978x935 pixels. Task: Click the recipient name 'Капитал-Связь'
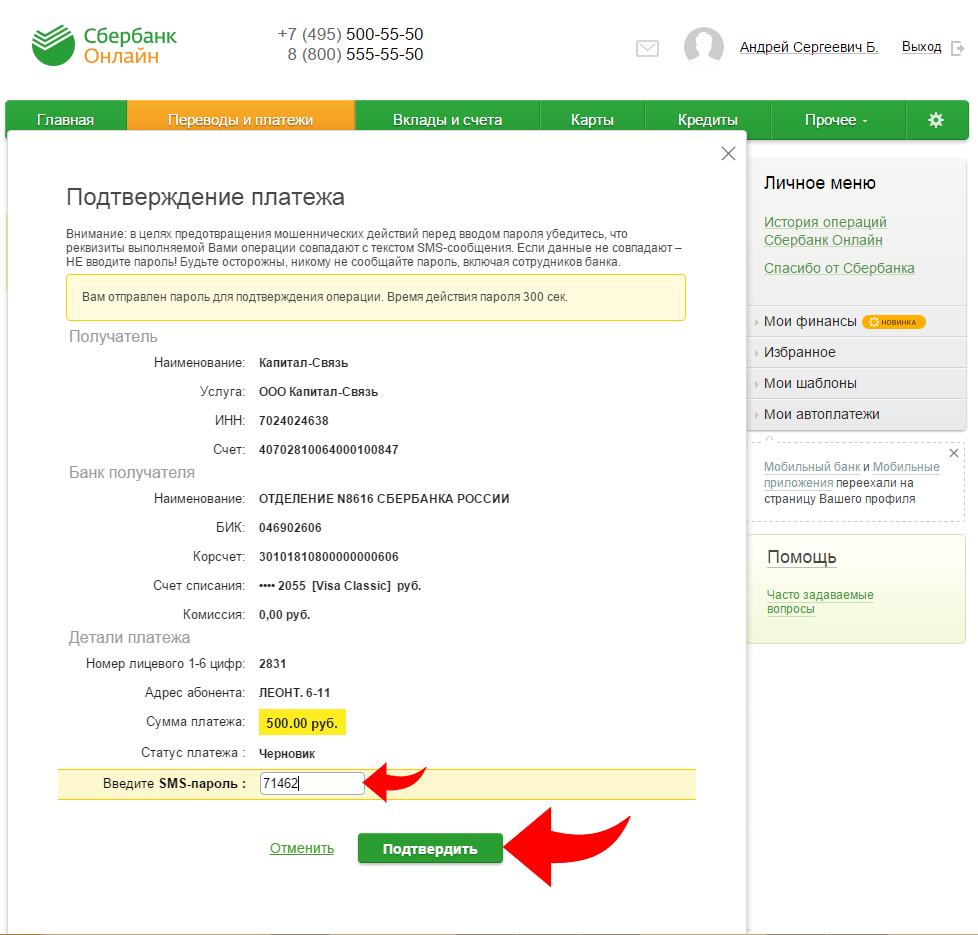(304, 363)
